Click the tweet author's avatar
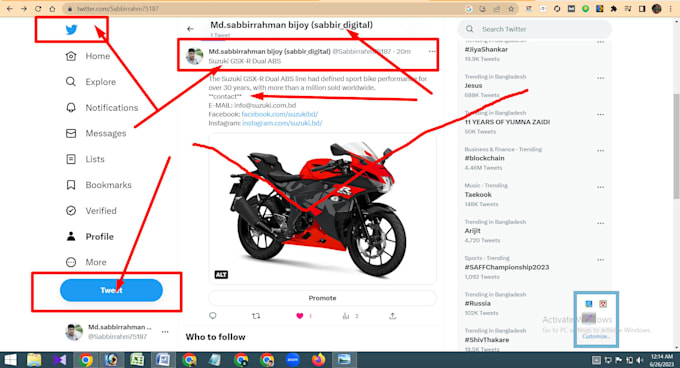 [194, 56]
